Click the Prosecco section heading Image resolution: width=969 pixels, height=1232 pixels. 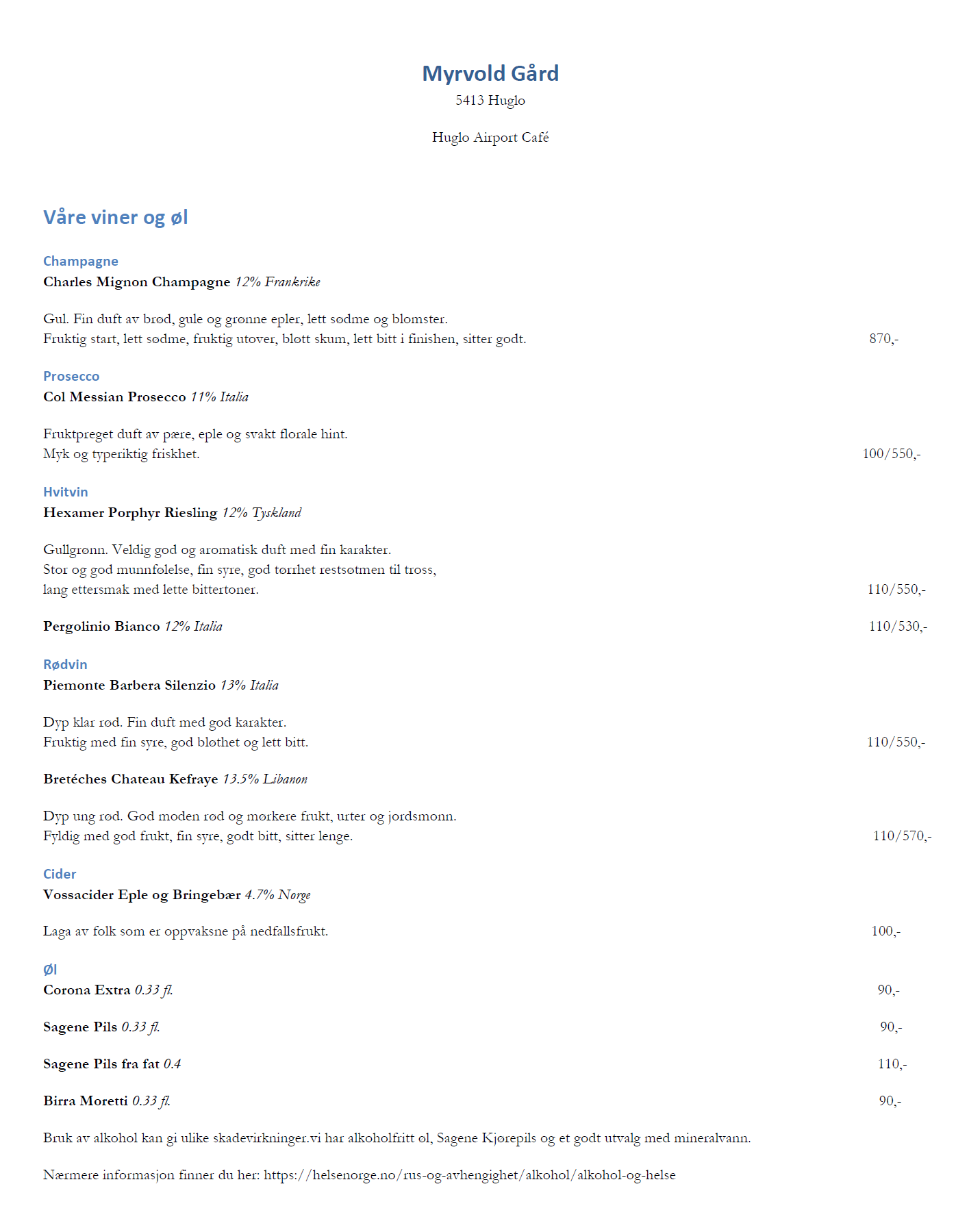pyautogui.click(x=71, y=376)
